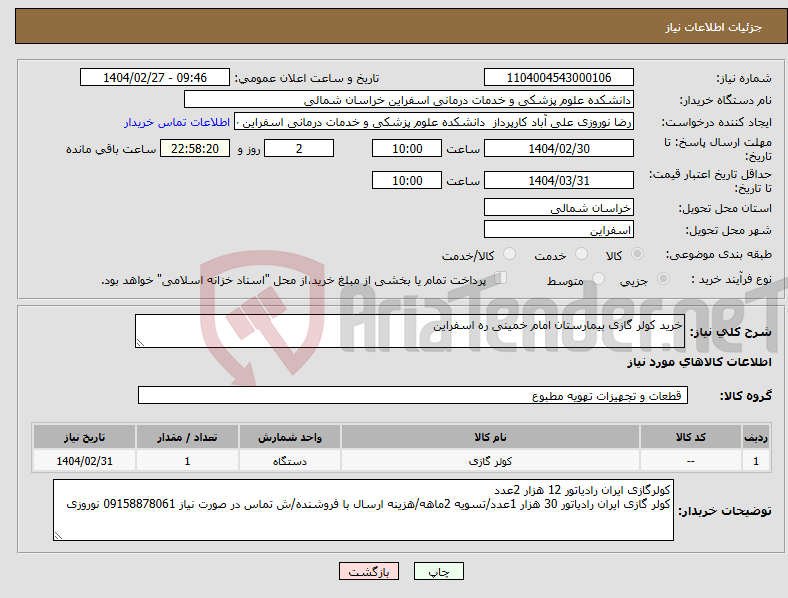This screenshot has width=788, height=598.
Task: Click the کولر گازی item name cell
Action: click(x=490, y=461)
